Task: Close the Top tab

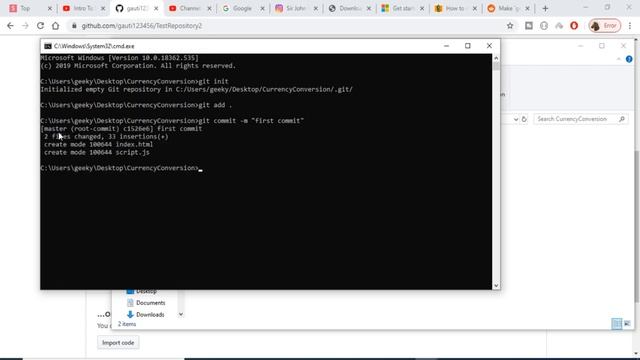Action: [50, 8]
